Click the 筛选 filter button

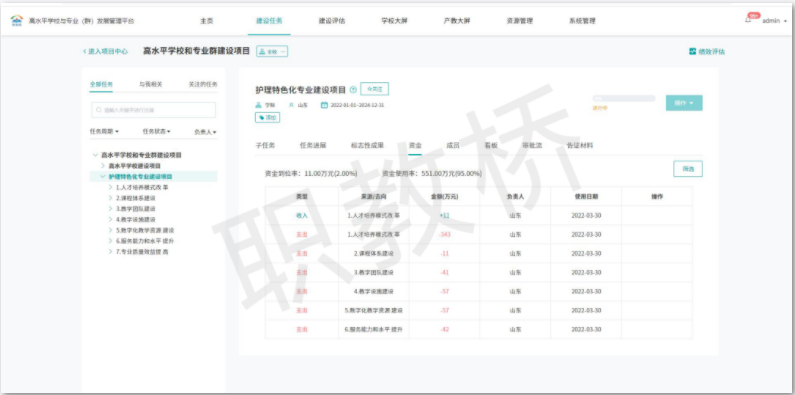tap(688, 169)
